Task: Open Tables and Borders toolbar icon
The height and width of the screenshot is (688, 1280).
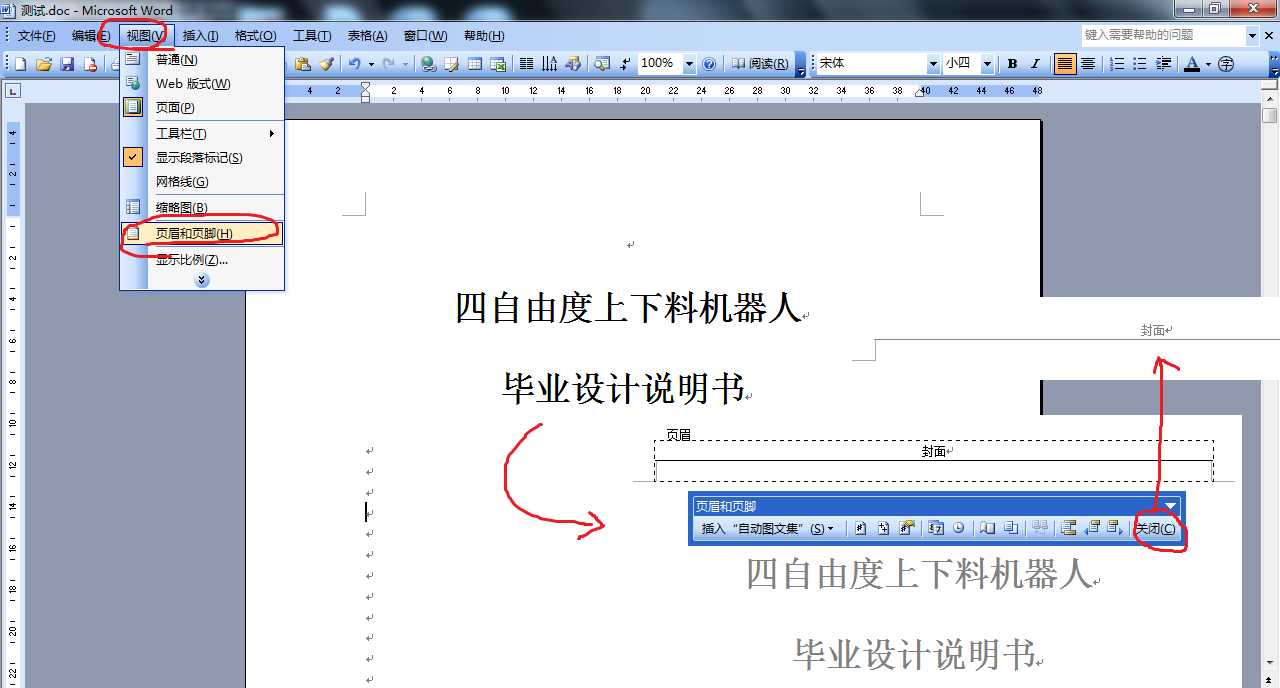Action: click(x=451, y=64)
